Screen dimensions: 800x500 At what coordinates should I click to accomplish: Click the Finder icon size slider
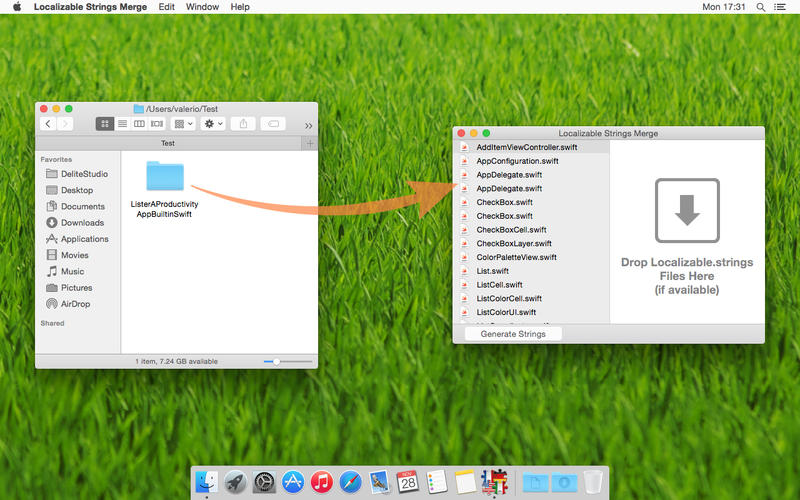(x=277, y=361)
